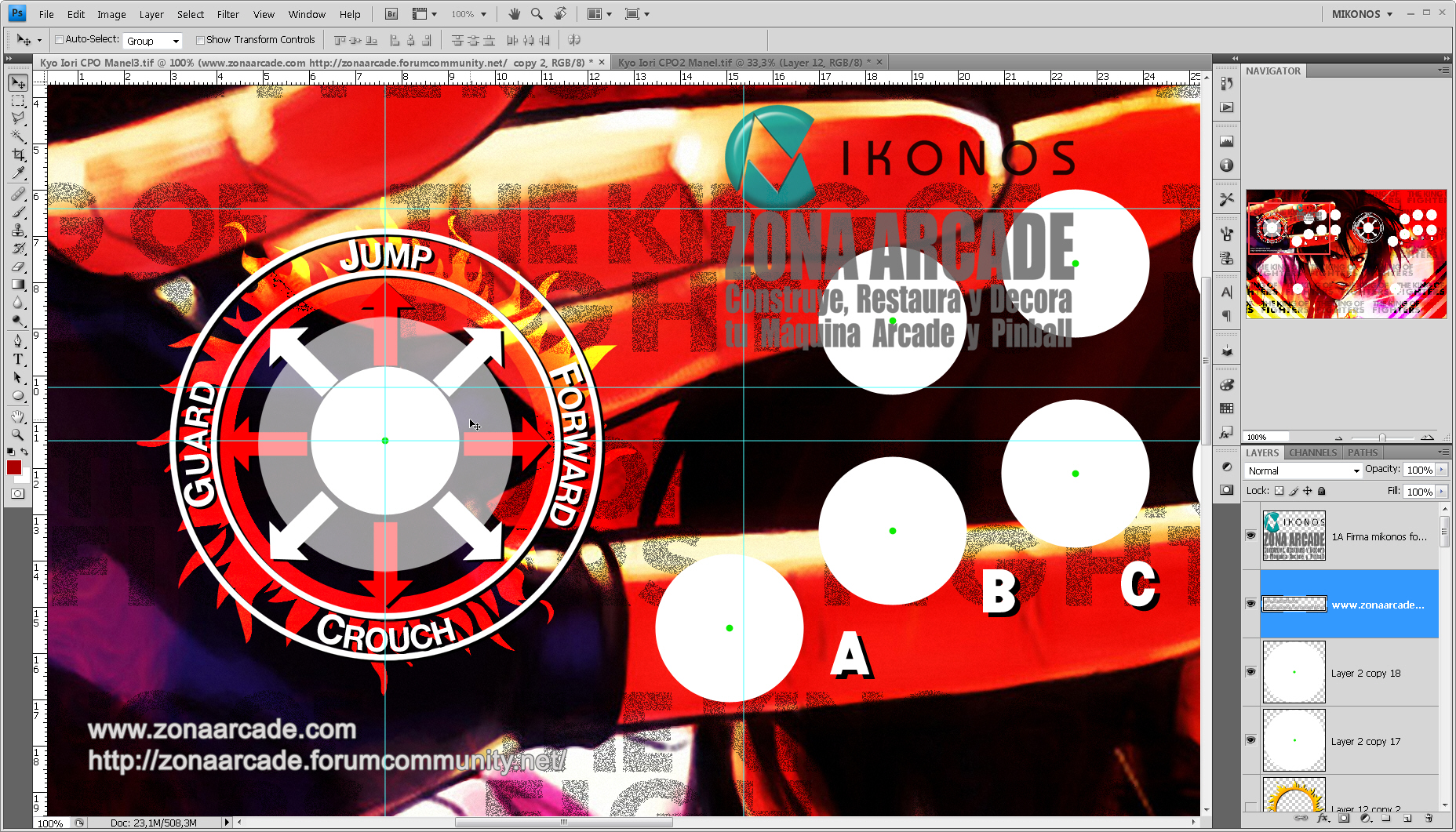
Task: Create a new layer group
Action: click(1386, 818)
